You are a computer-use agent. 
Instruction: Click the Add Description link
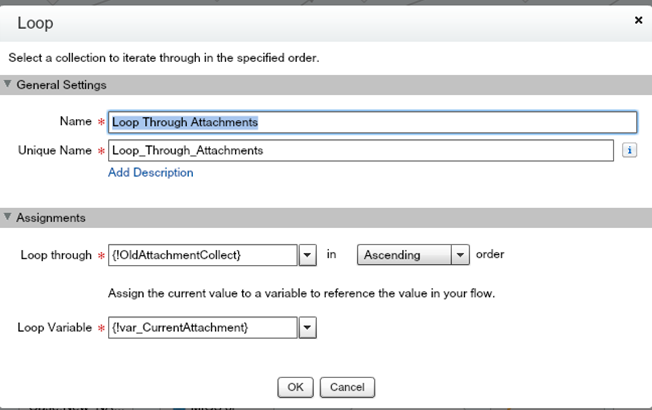pos(151,173)
